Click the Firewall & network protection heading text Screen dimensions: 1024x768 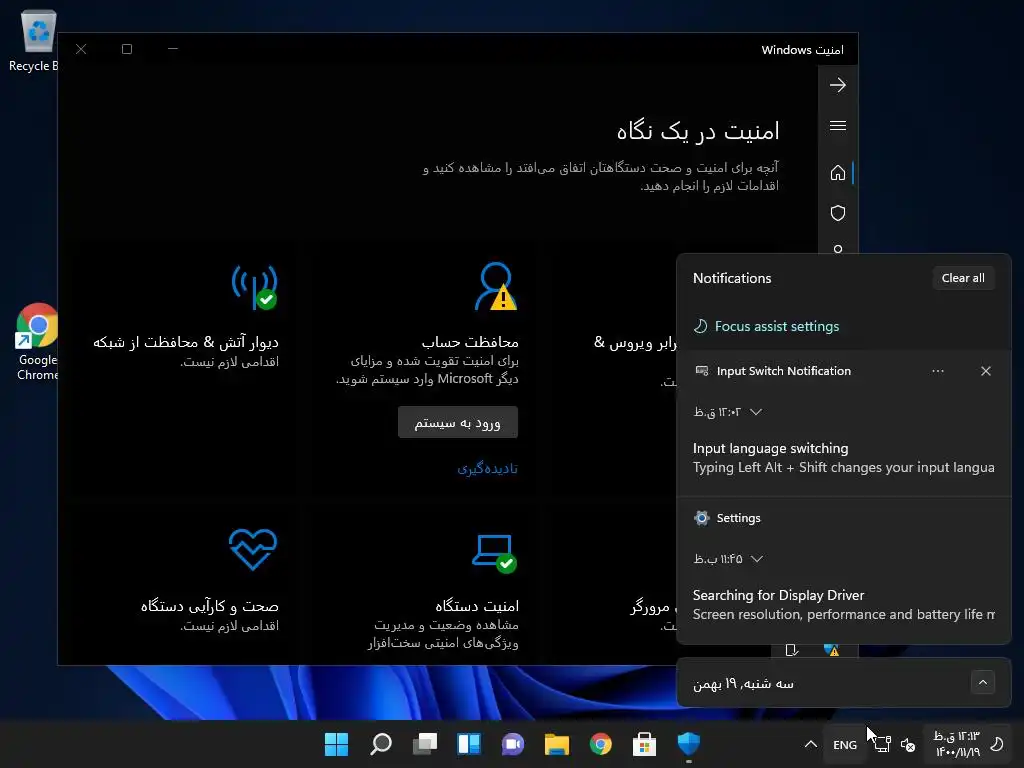tap(185, 342)
